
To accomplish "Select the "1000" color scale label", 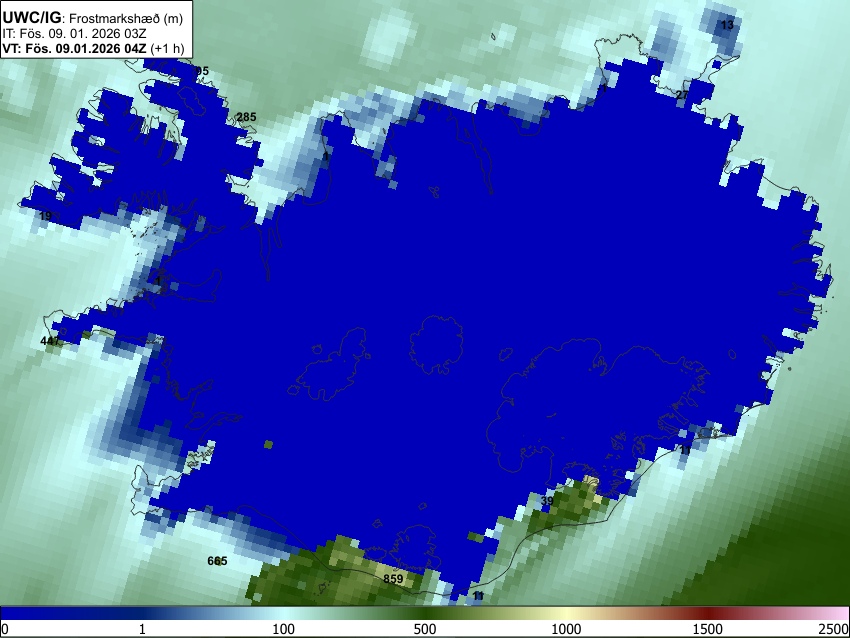I will (566, 629).
